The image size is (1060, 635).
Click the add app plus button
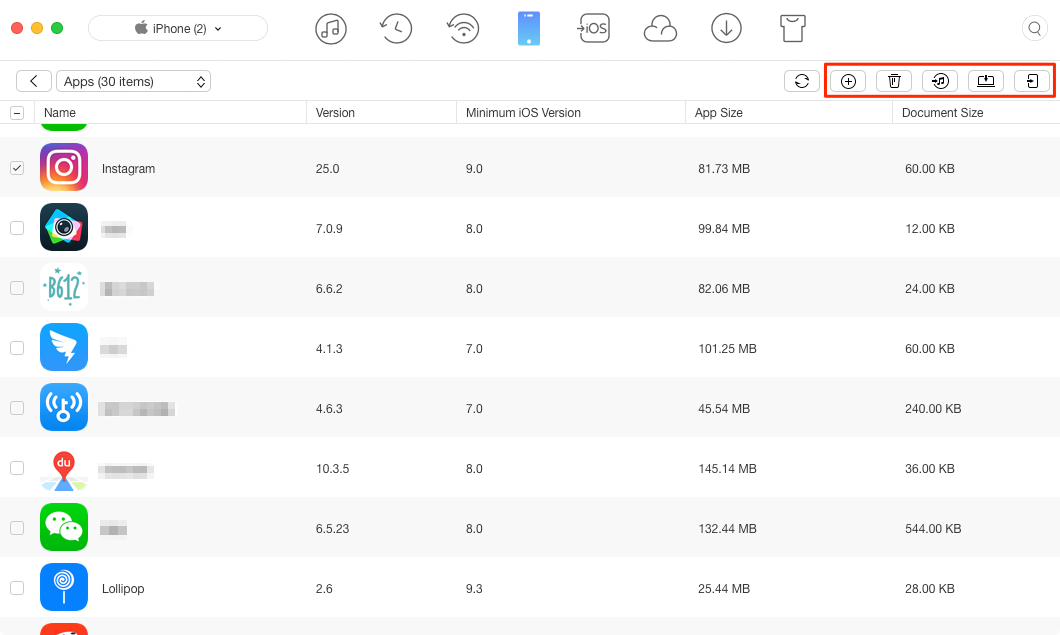point(848,81)
